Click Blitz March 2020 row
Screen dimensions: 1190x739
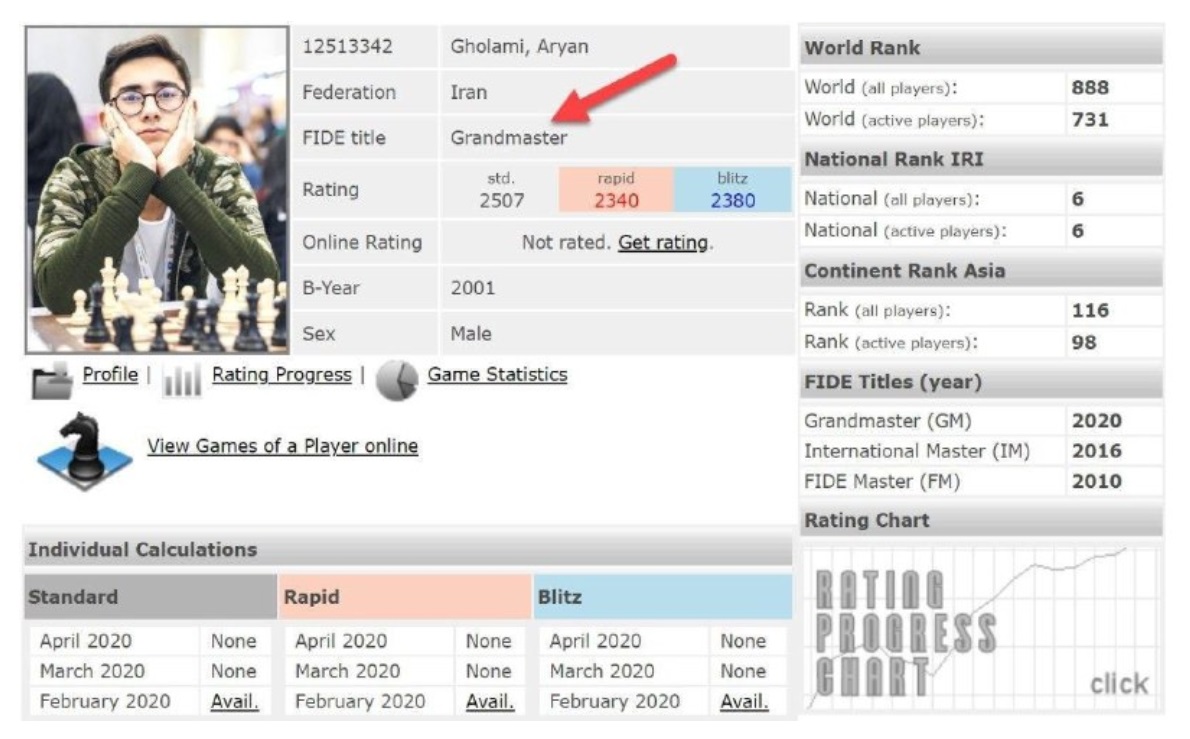[663, 671]
